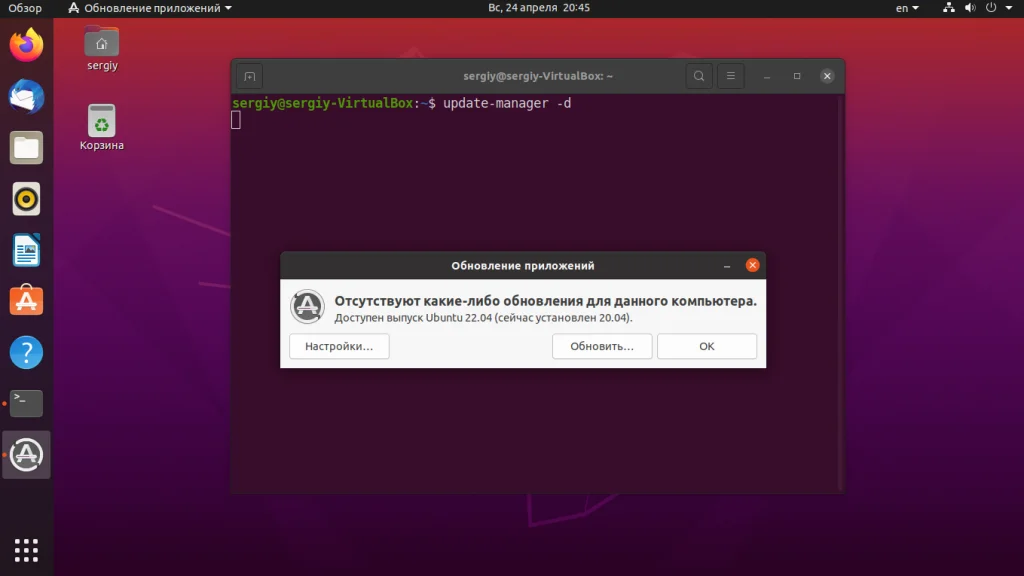The width and height of the screenshot is (1024, 576).
Task: Open Ubuntu Software center
Action: pos(25,301)
